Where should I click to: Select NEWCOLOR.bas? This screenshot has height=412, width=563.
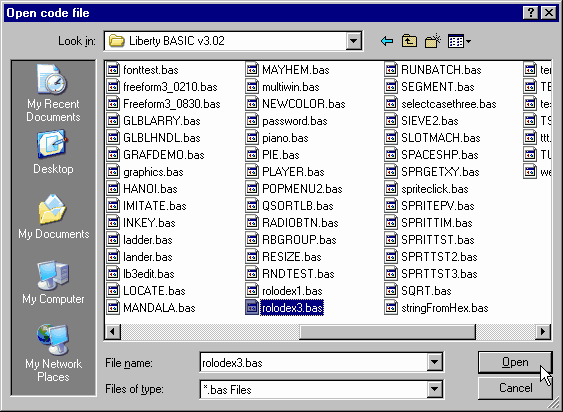[x=303, y=104]
